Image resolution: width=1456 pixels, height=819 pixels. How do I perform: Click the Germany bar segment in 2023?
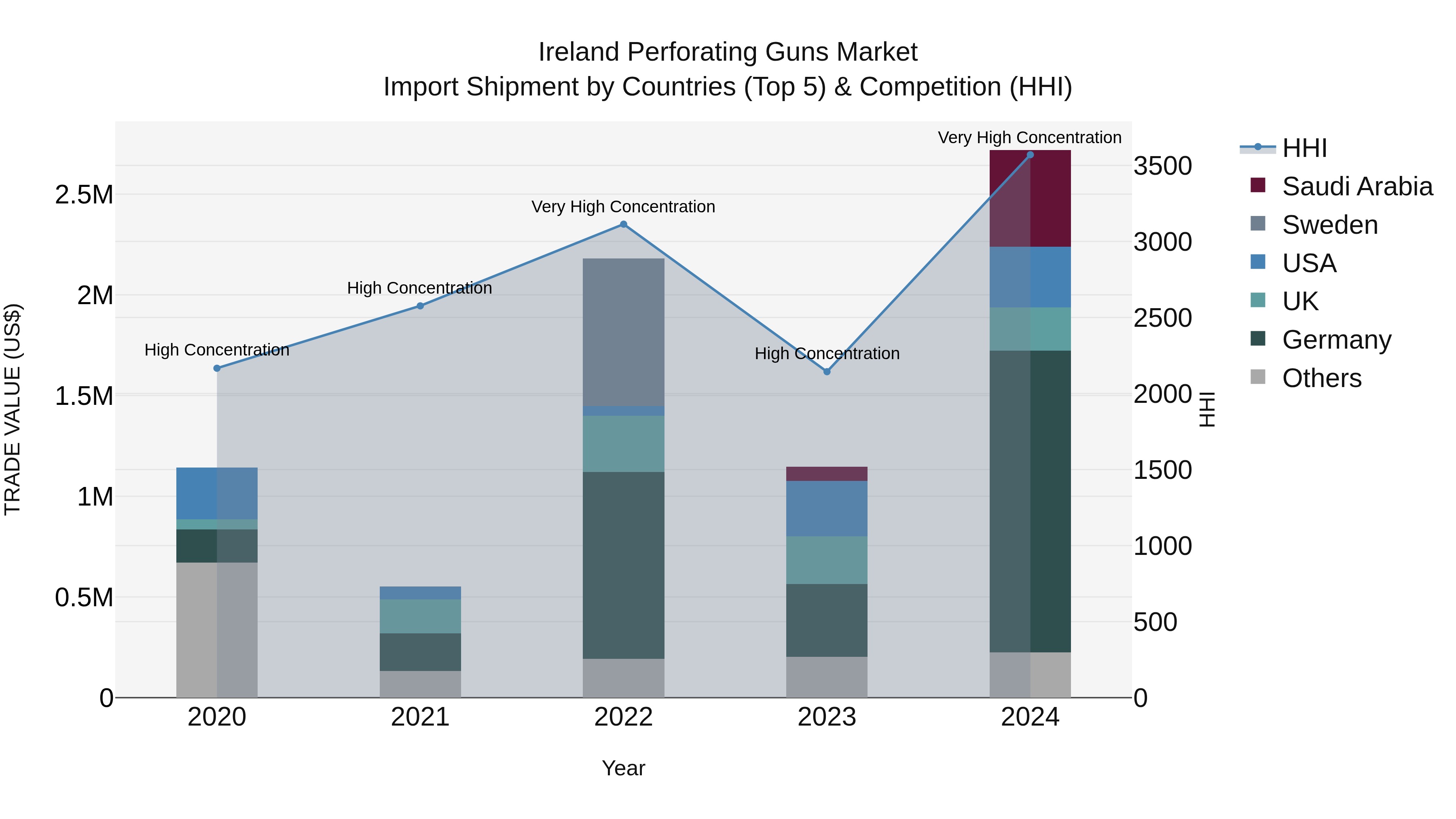pos(827,620)
